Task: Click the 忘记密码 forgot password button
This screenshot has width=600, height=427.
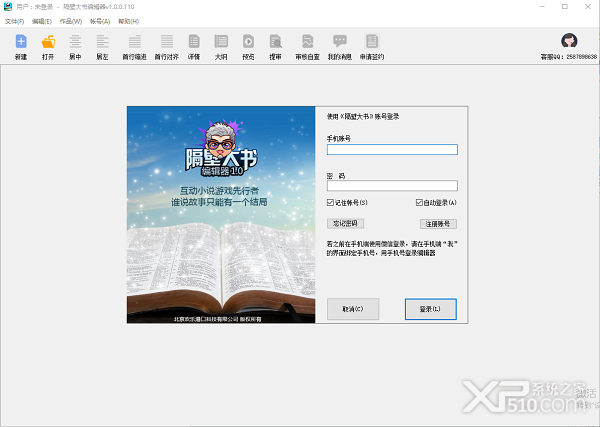Action: pos(346,223)
